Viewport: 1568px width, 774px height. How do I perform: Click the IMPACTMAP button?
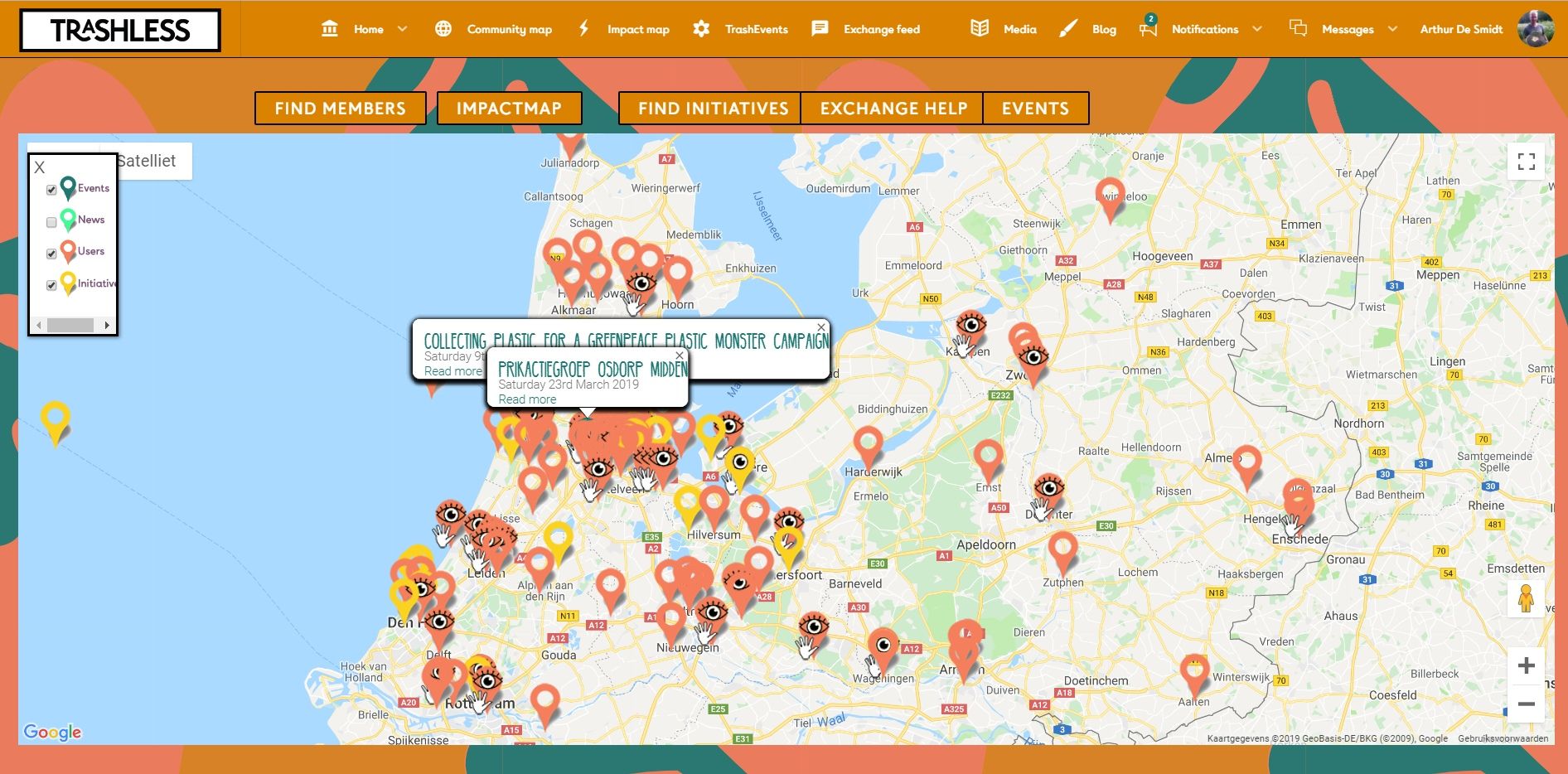509,109
